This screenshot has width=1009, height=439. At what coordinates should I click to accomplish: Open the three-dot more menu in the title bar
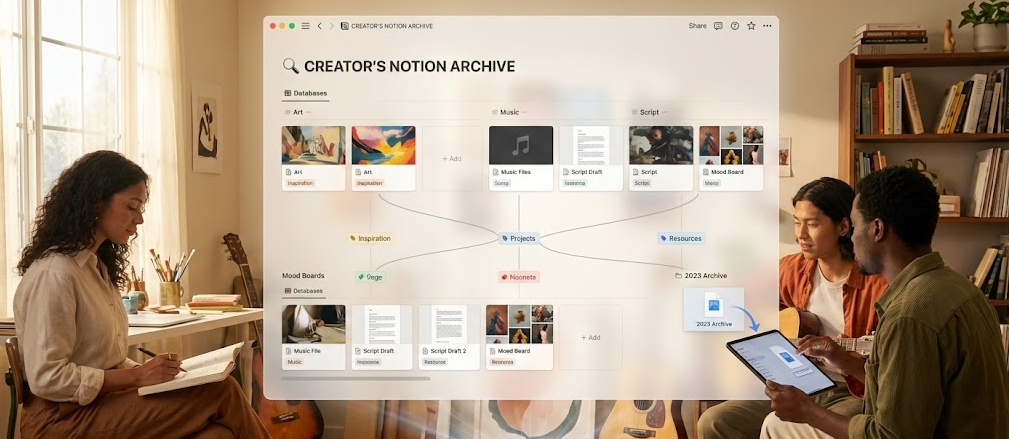point(767,26)
